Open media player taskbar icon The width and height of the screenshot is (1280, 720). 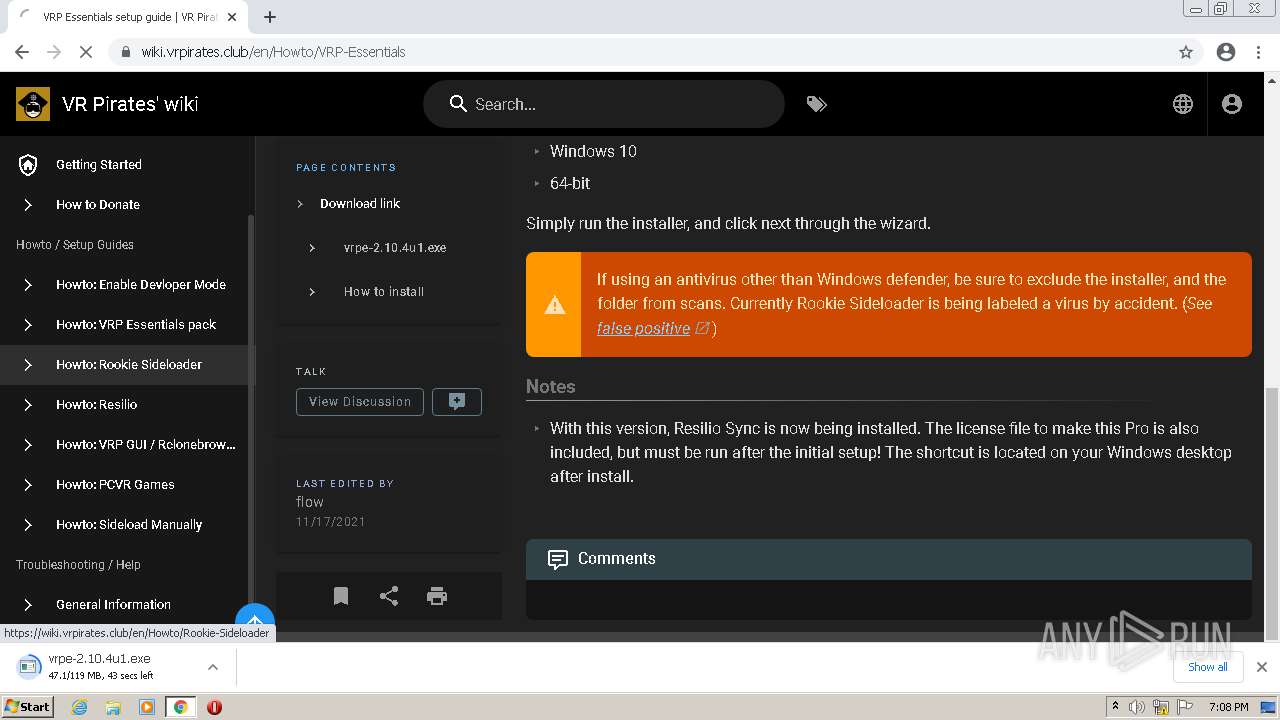coord(147,707)
